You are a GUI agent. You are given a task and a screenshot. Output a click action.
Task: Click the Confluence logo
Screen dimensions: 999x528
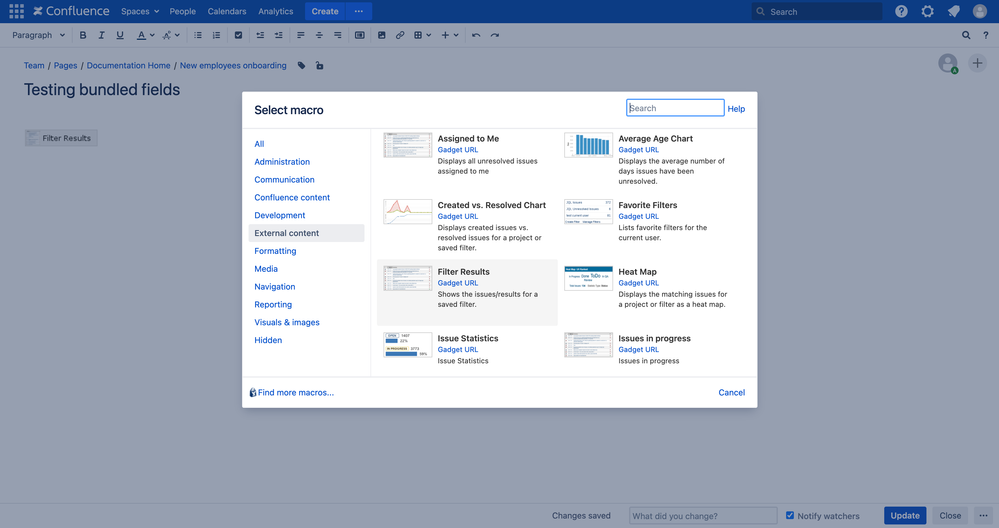coord(71,11)
